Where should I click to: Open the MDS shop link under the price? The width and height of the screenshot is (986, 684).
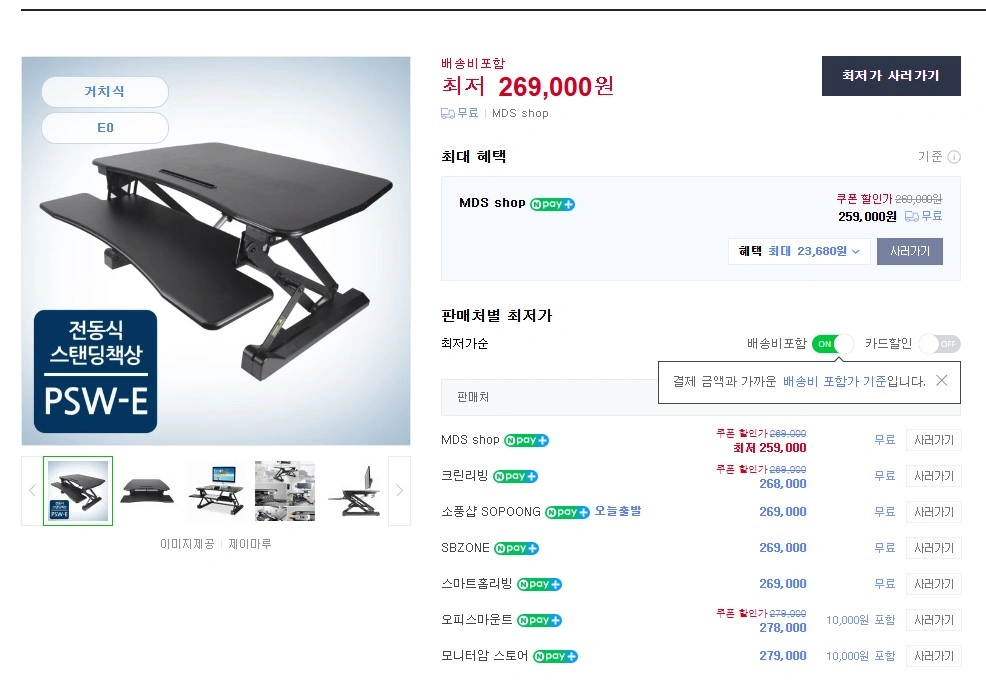520,113
